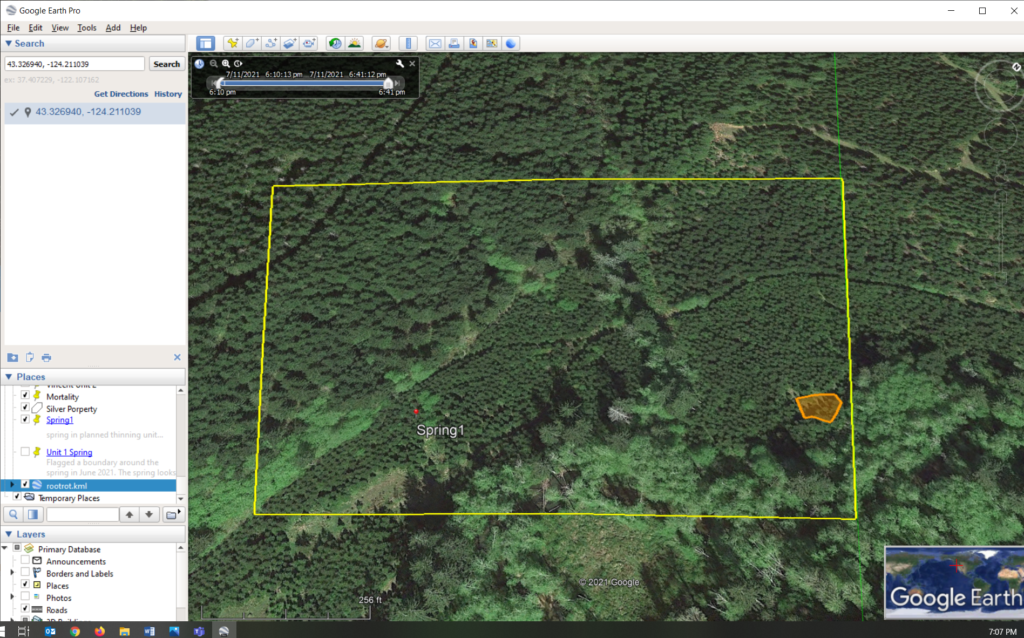The height and width of the screenshot is (638, 1024).
Task: Uncheck the Temporary Places checkbox
Action: click(x=17, y=497)
